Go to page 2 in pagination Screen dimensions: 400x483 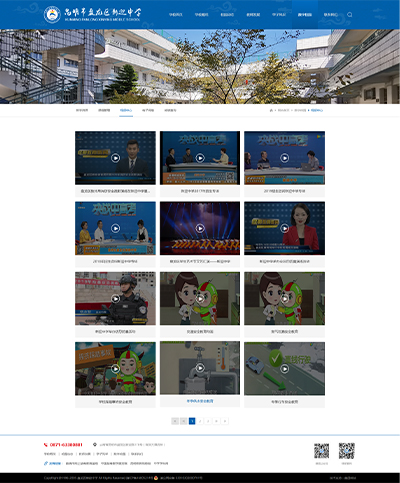[200, 421]
